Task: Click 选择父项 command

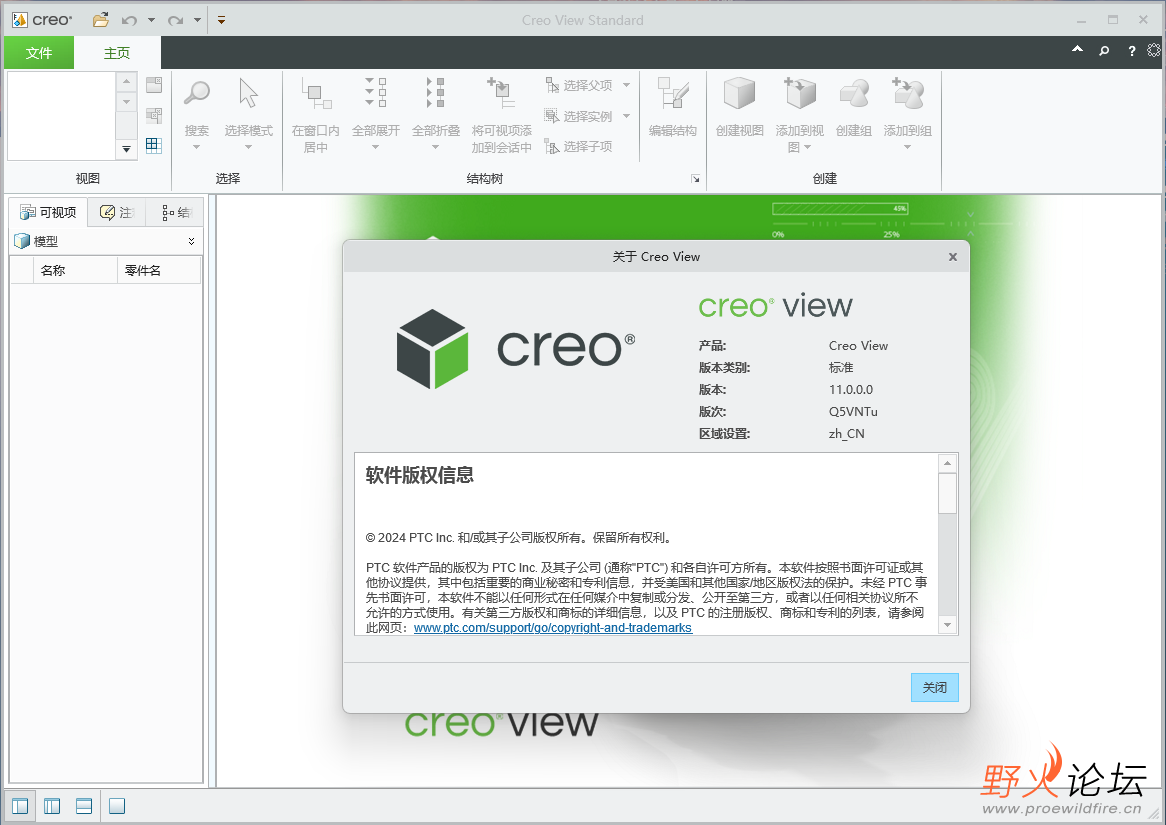Action: pyautogui.click(x=579, y=86)
